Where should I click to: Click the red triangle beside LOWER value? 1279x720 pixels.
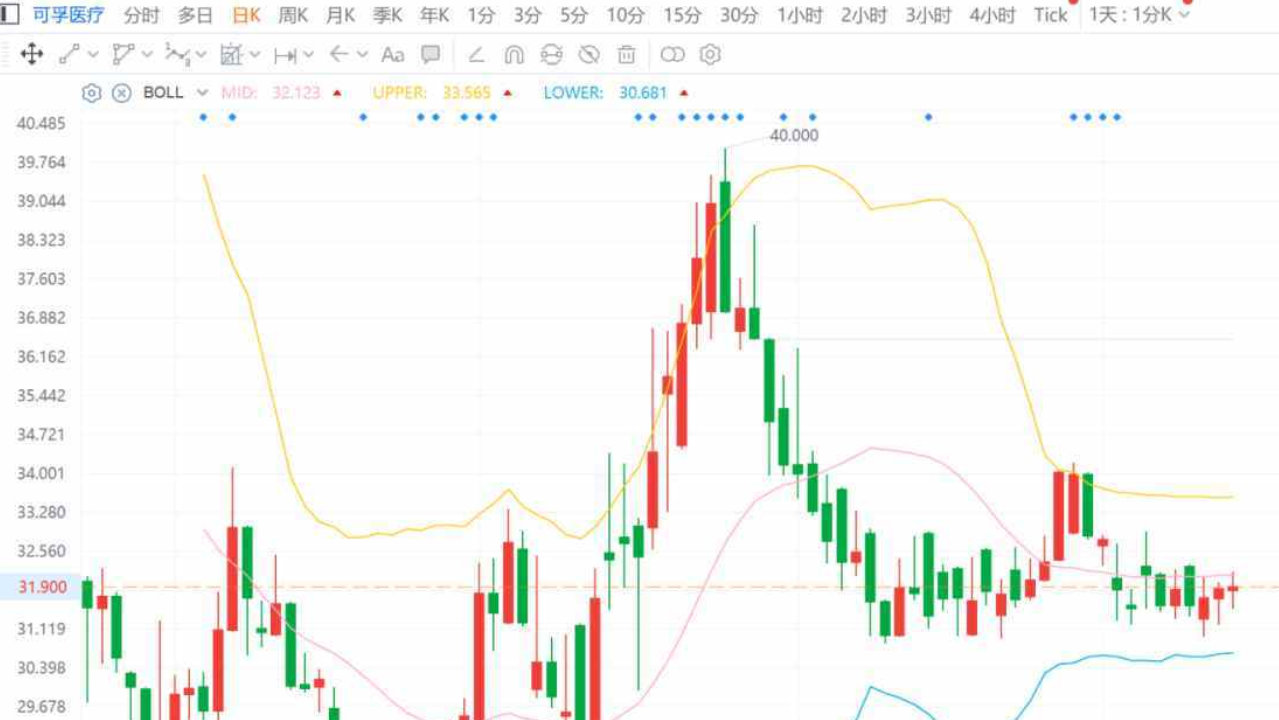pos(683,93)
